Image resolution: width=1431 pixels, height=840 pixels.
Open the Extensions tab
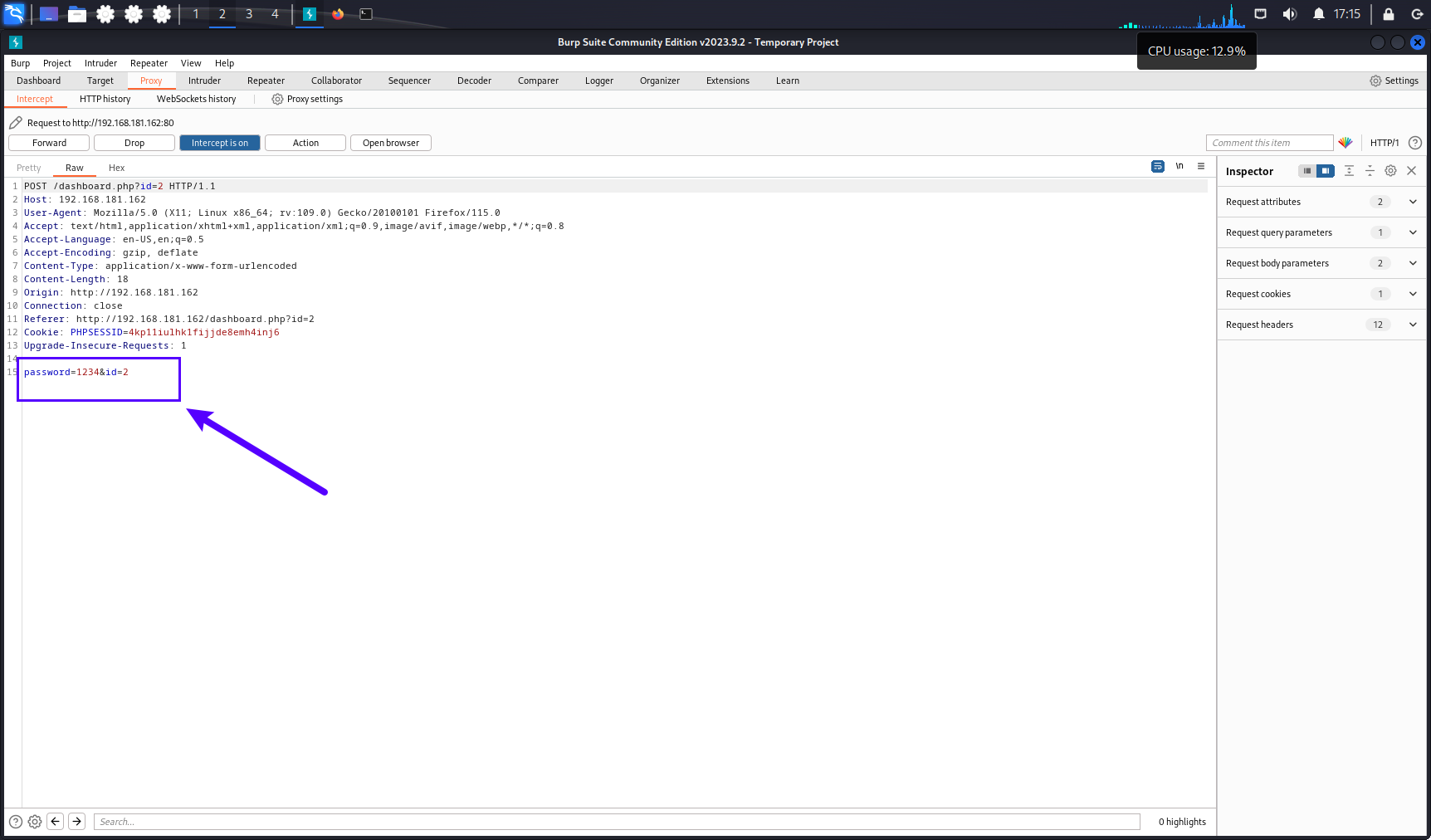(727, 81)
